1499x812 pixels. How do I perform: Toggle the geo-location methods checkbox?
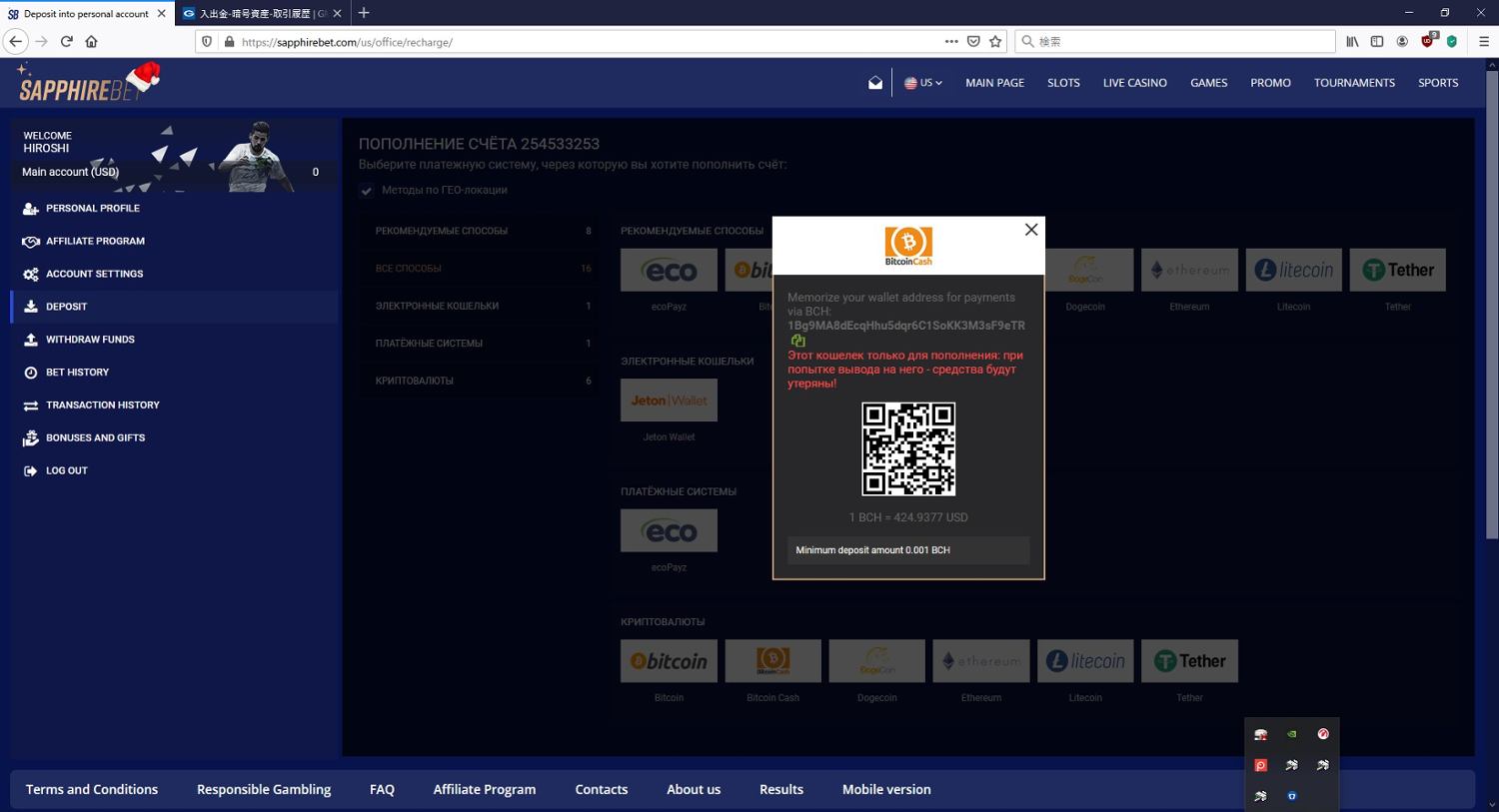[x=367, y=191]
